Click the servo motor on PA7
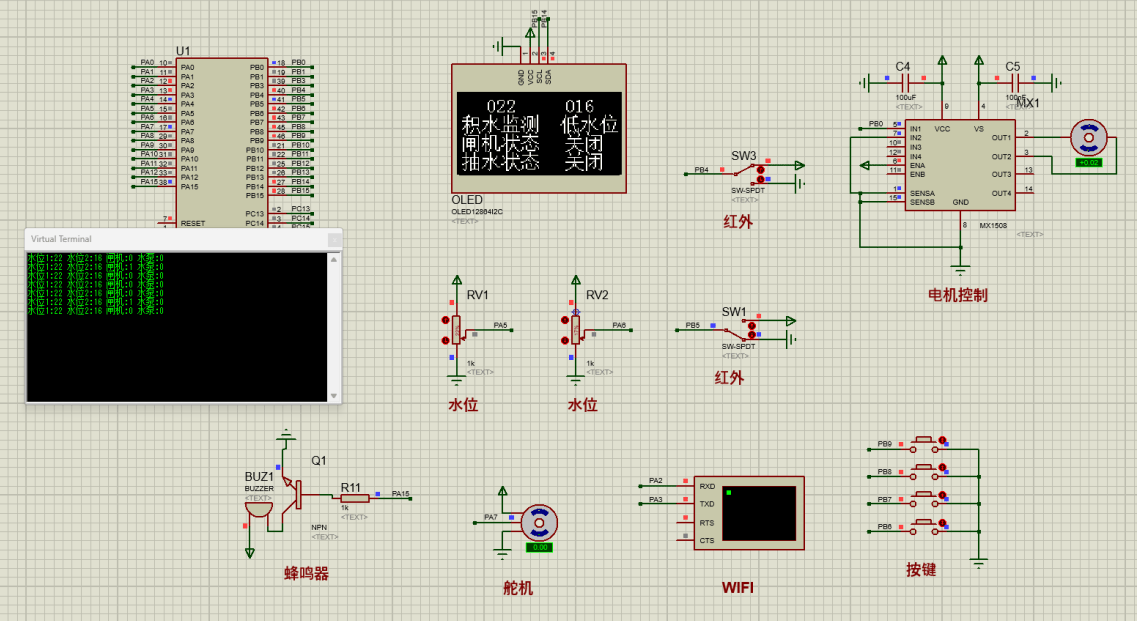Viewport: 1137px width, 621px height. (x=540, y=522)
